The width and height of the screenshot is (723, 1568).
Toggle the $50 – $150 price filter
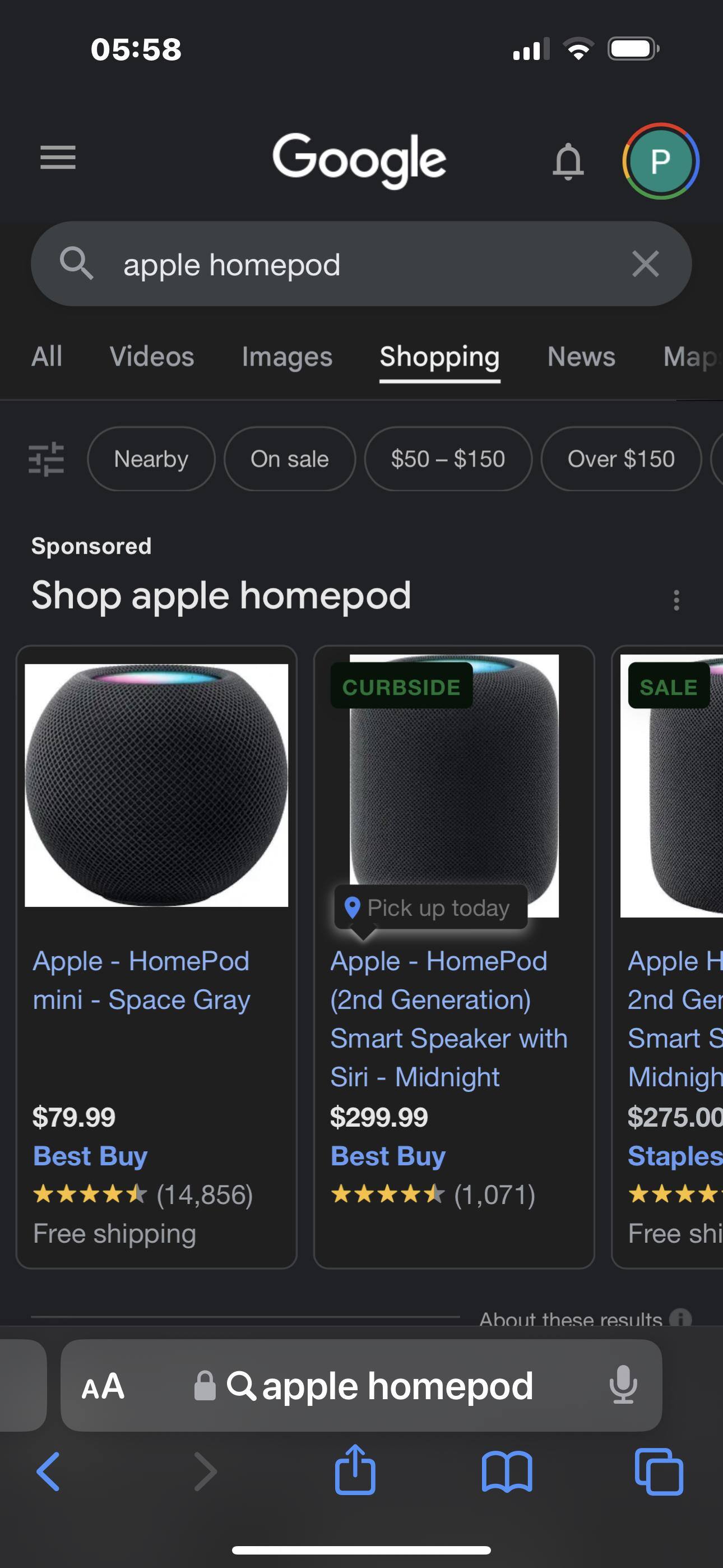point(448,459)
